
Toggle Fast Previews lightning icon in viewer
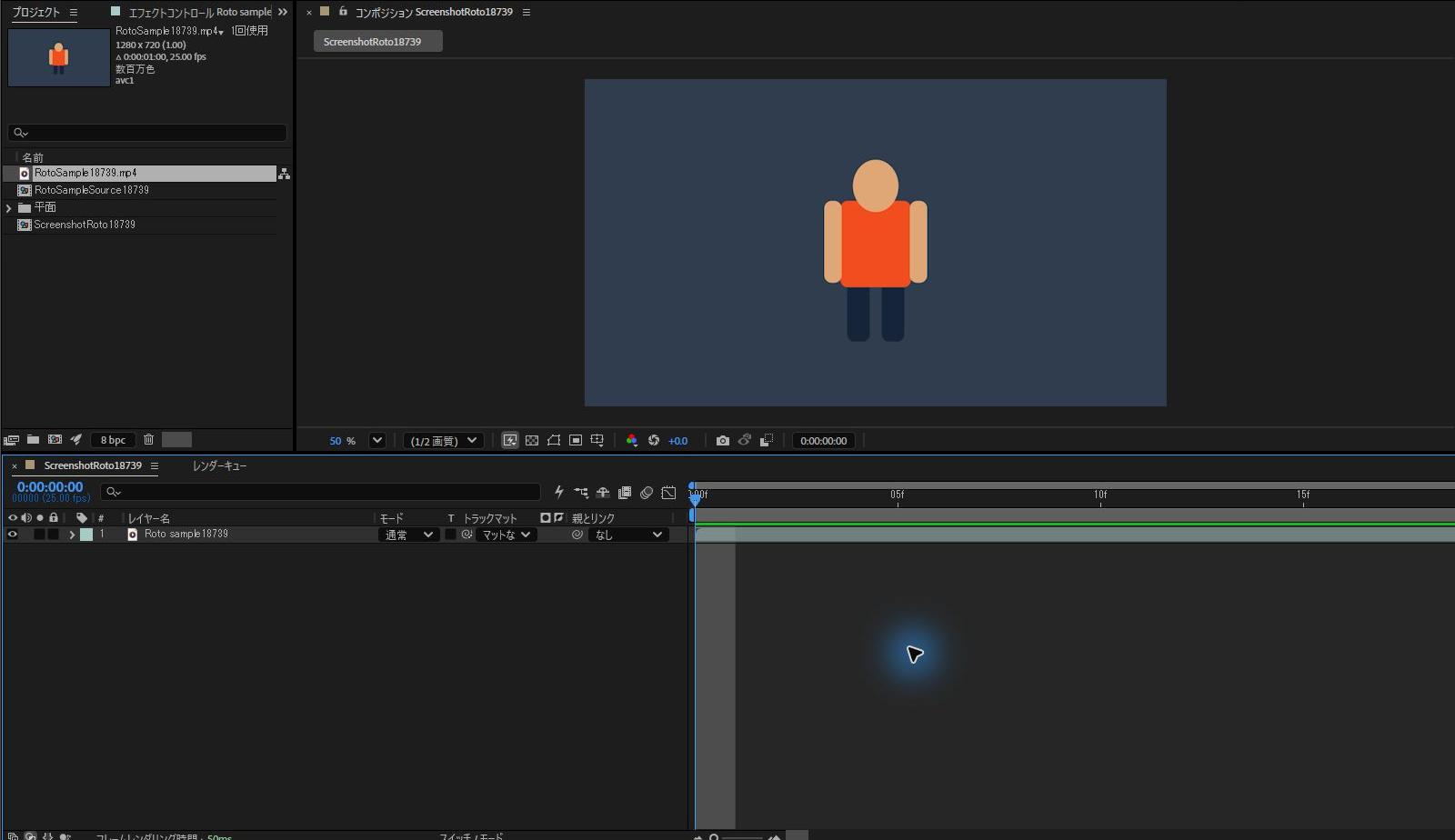(510, 440)
